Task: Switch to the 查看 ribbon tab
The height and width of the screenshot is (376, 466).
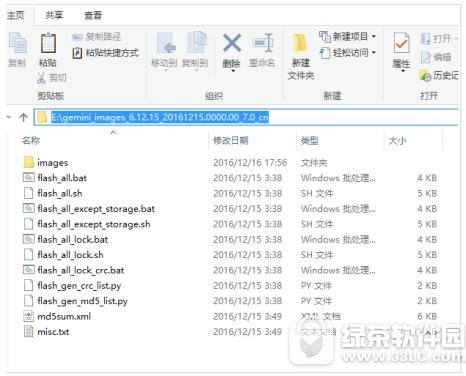Action: 93,15
